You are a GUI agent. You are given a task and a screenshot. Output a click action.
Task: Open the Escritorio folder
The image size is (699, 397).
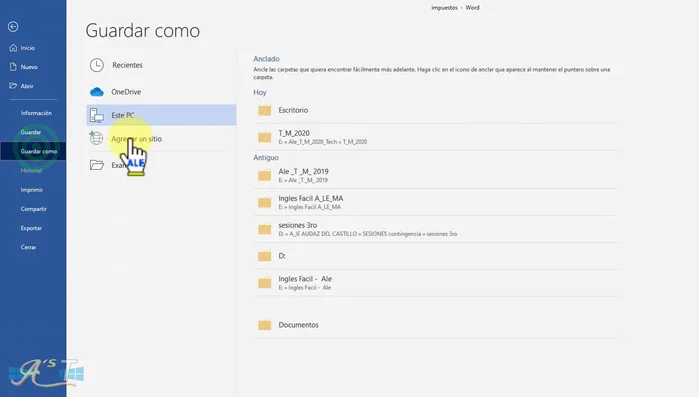(436, 110)
